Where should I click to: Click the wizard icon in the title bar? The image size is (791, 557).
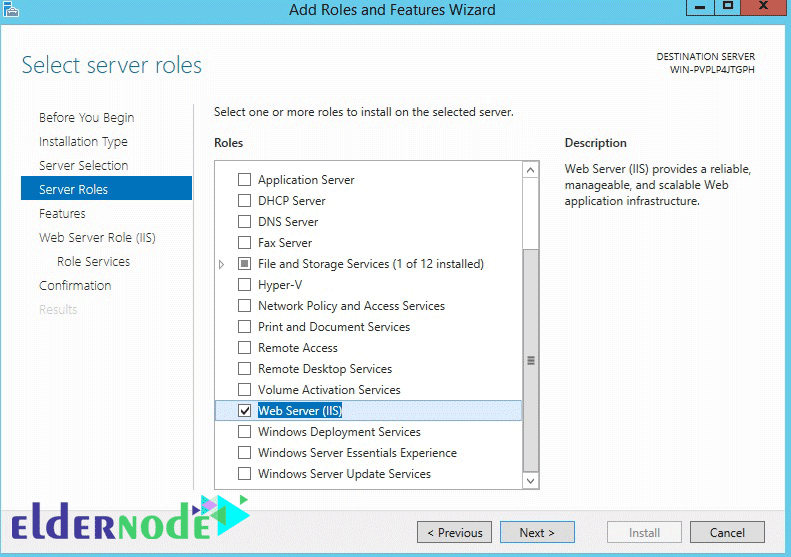[x=11, y=9]
